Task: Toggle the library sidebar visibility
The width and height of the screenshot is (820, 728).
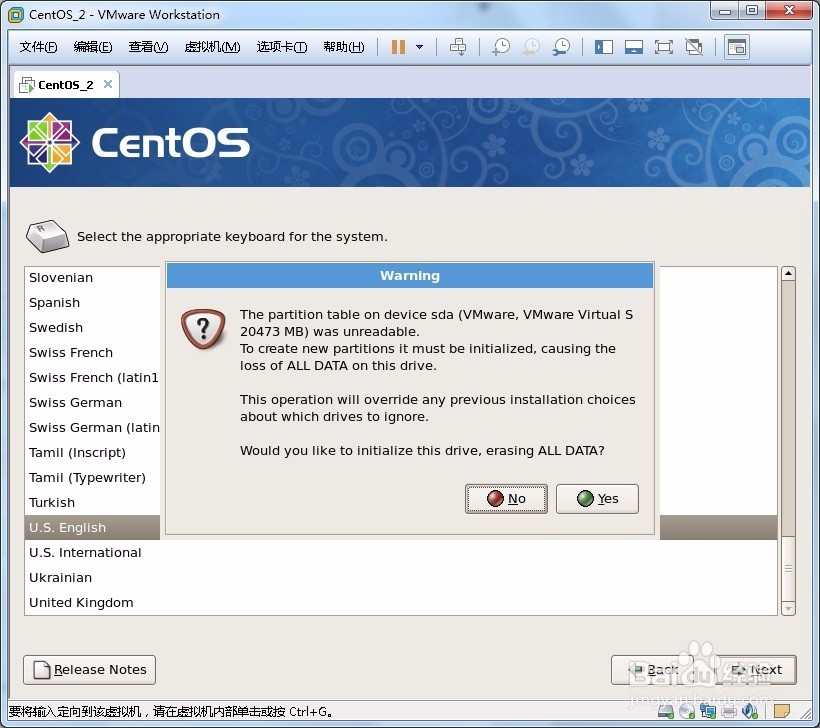Action: click(605, 46)
